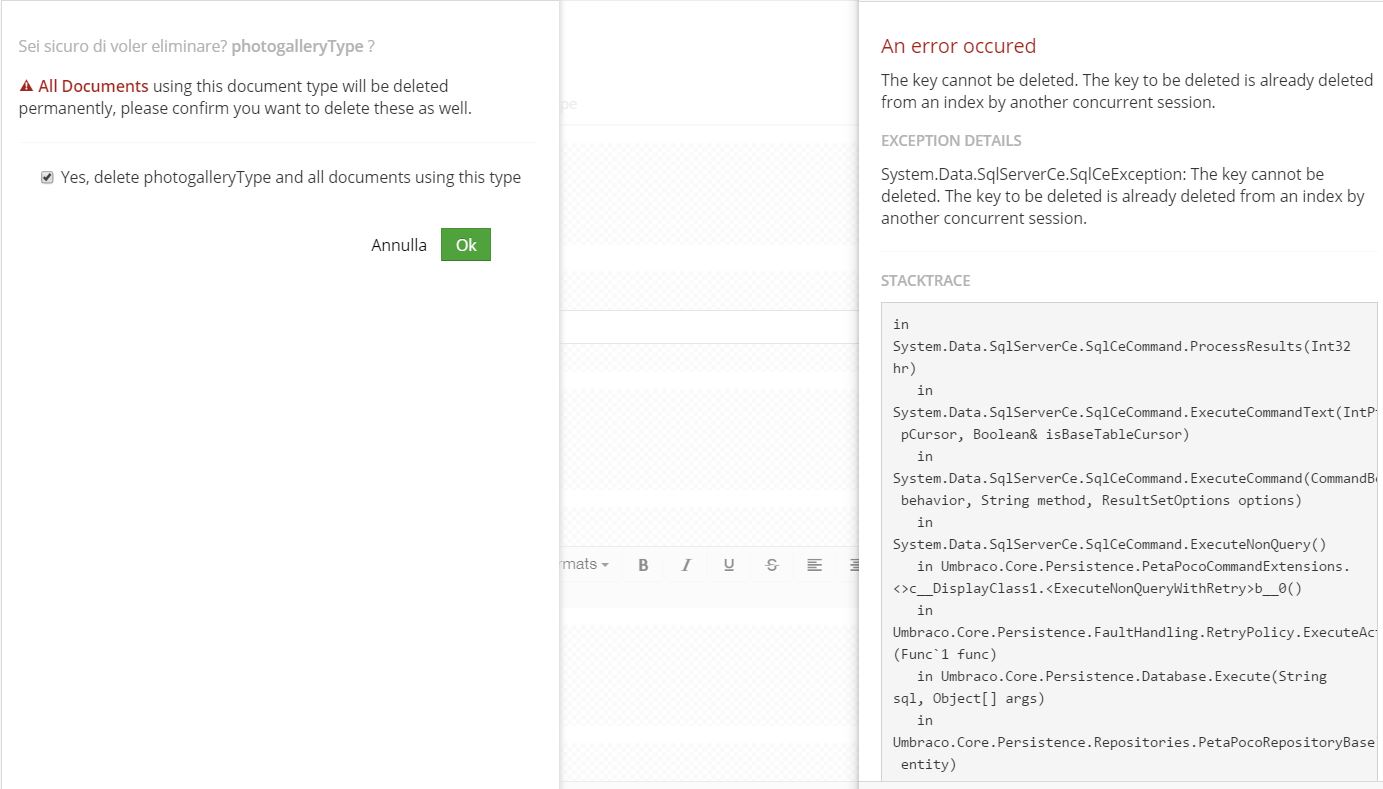Click the EXCEPTION DETAILS section label
Image resolution: width=1383 pixels, height=789 pixels.
[951, 141]
